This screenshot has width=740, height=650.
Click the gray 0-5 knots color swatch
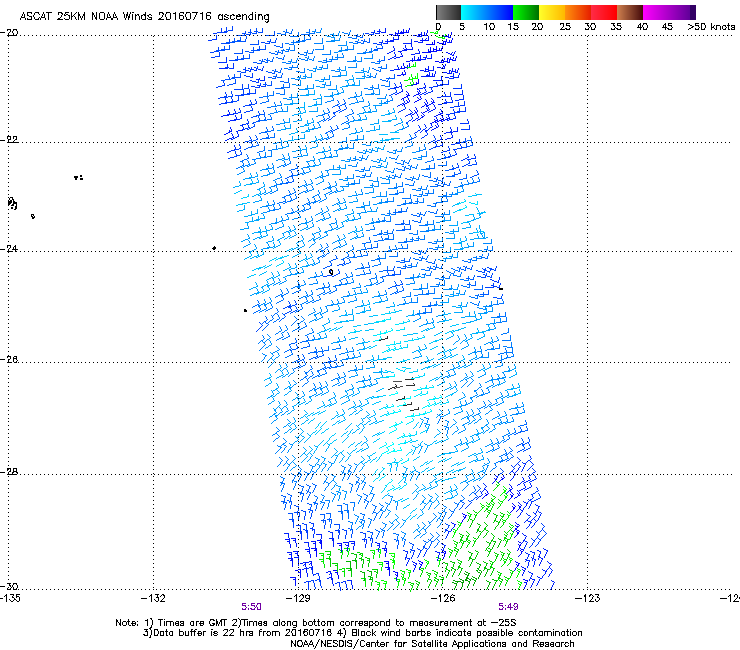[448, 12]
